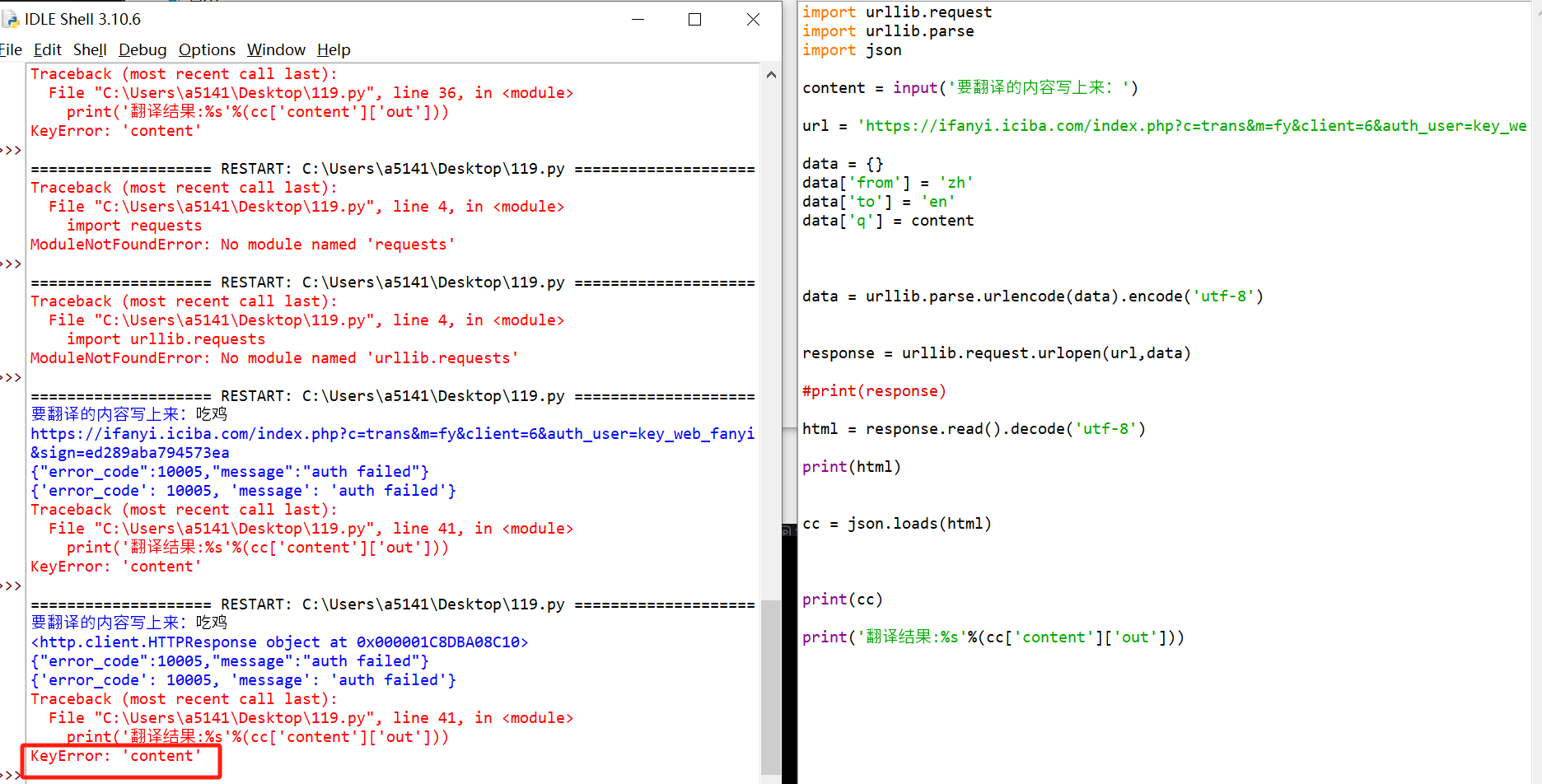Image resolution: width=1542 pixels, height=784 pixels.
Task: Open the Edit menu
Action: tap(48, 50)
